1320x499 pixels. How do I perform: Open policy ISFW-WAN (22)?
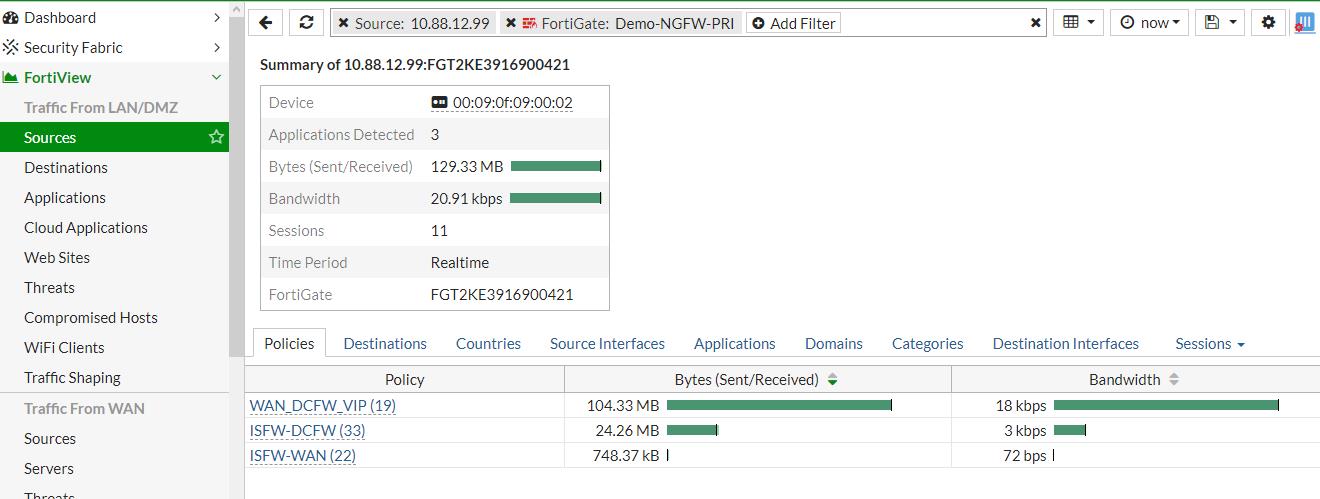(x=303, y=455)
